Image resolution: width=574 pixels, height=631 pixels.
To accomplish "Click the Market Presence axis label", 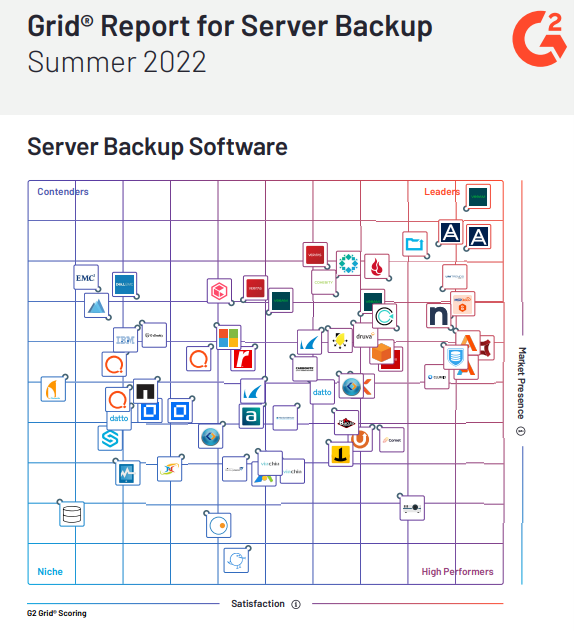I will (521, 383).
